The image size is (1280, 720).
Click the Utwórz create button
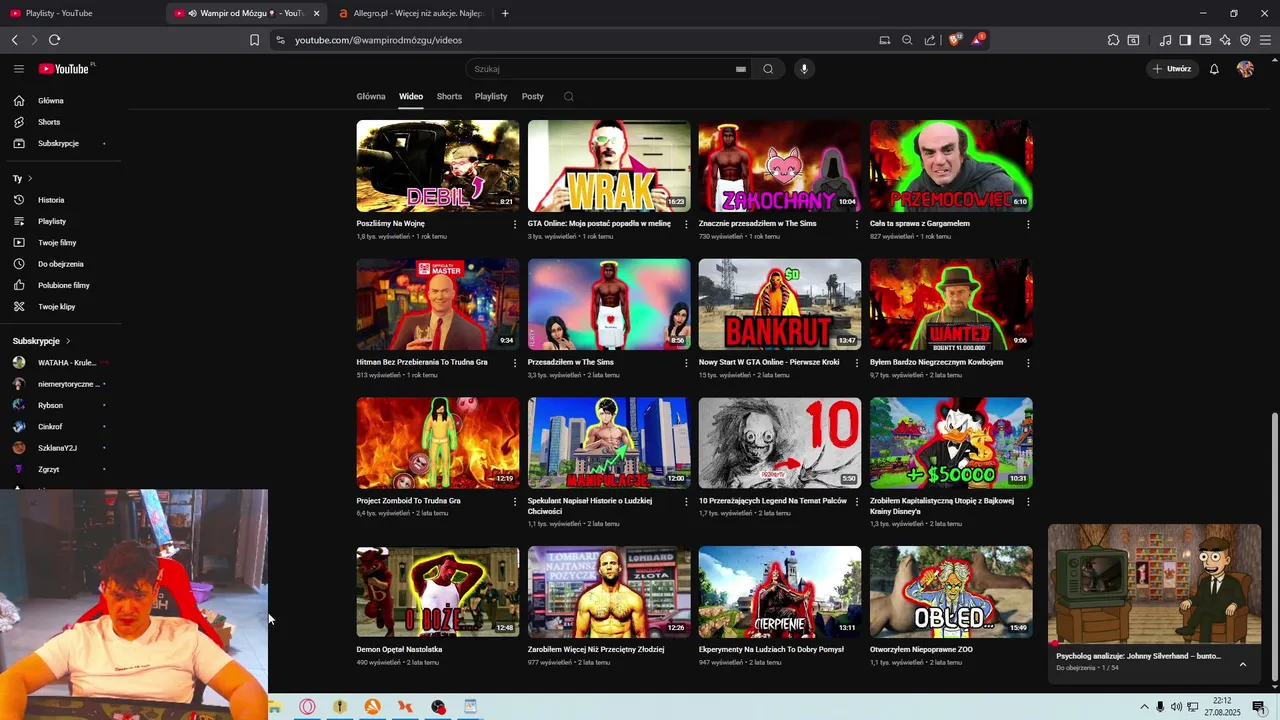click(1172, 69)
